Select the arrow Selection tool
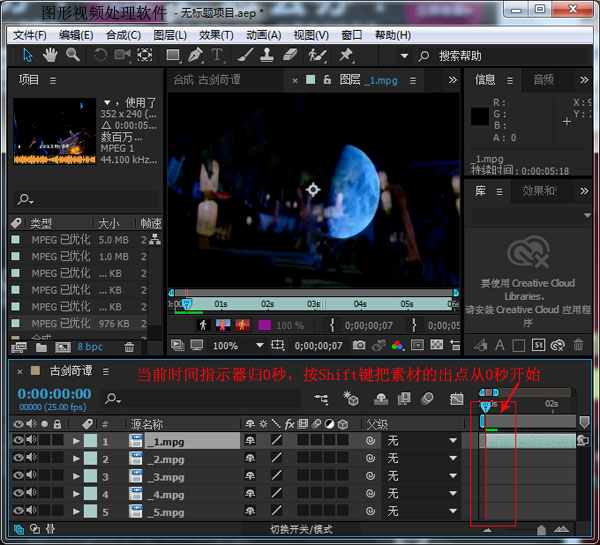Image resolution: width=600 pixels, height=545 pixels. point(27,55)
